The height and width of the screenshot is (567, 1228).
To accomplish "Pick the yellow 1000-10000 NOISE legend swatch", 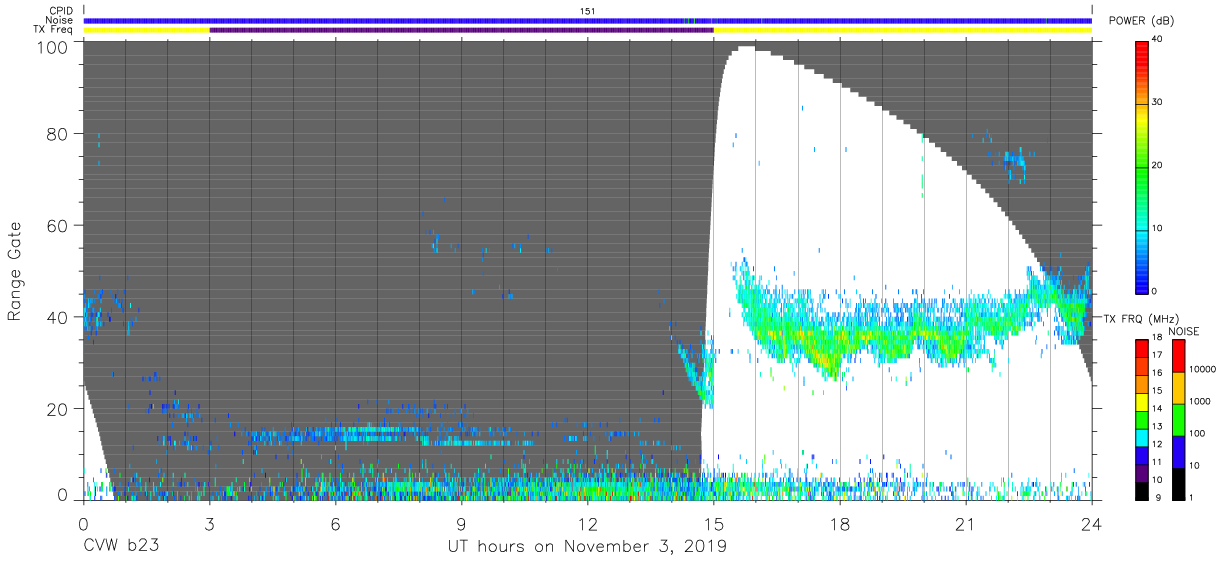I will (x=1178, y=388).
